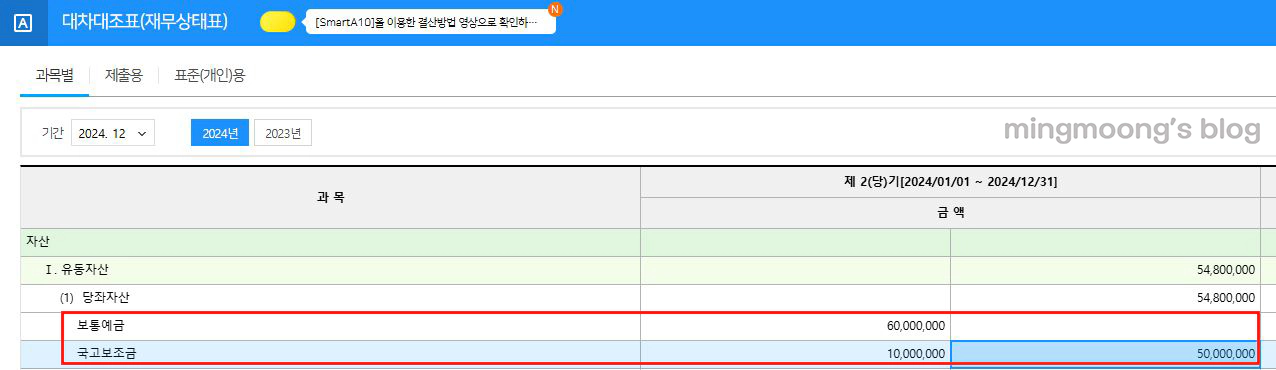Click the 유동자산 total 54,800,000 cell

(1105, 270)
